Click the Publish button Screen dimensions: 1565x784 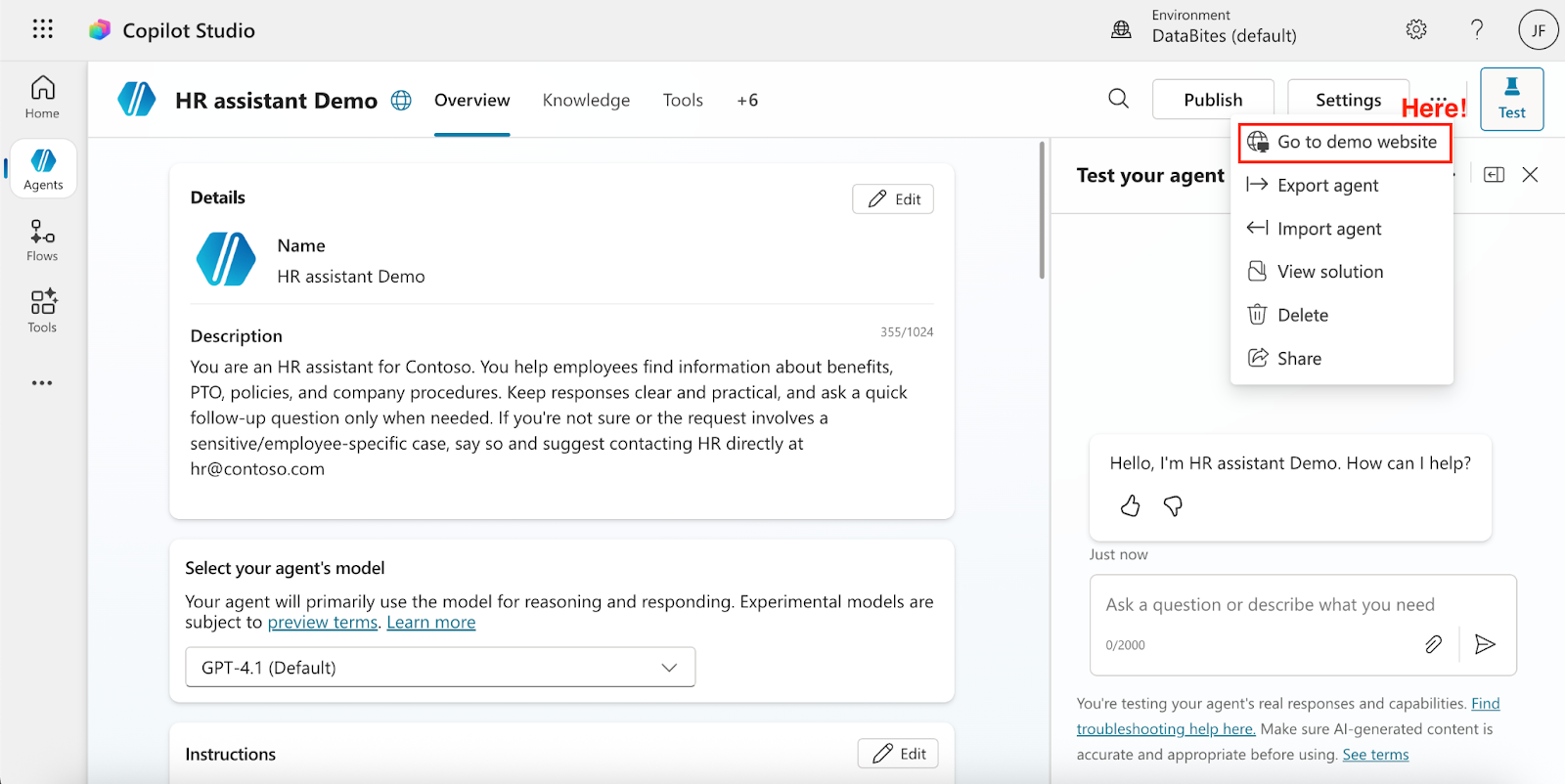[x=1213, y=100]
